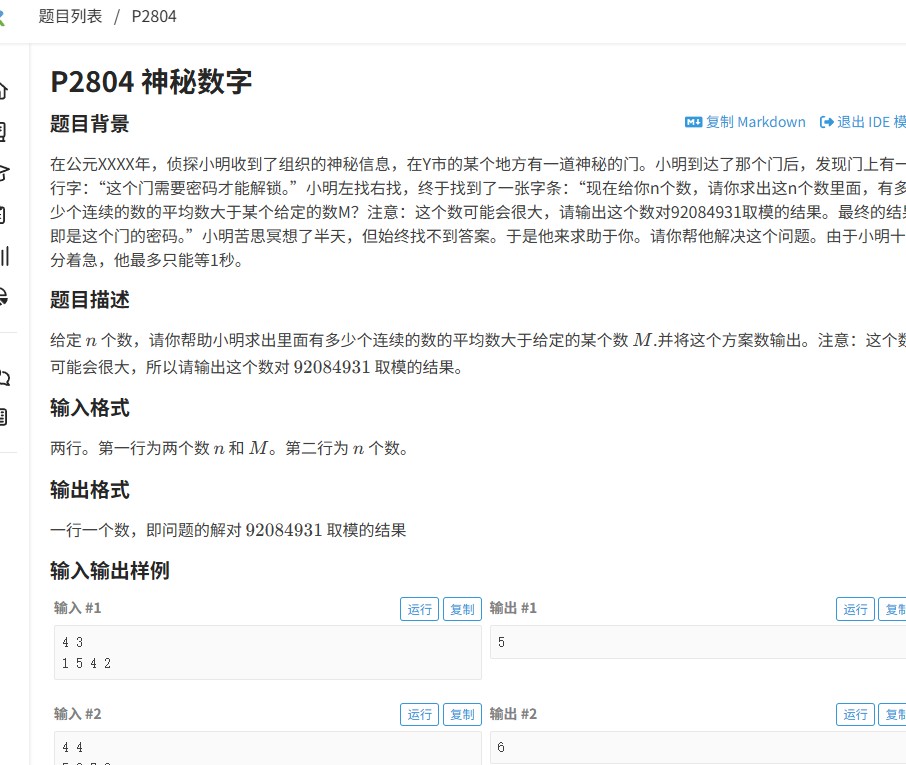Click 复制 button for 输出 #2

(892, 714)
